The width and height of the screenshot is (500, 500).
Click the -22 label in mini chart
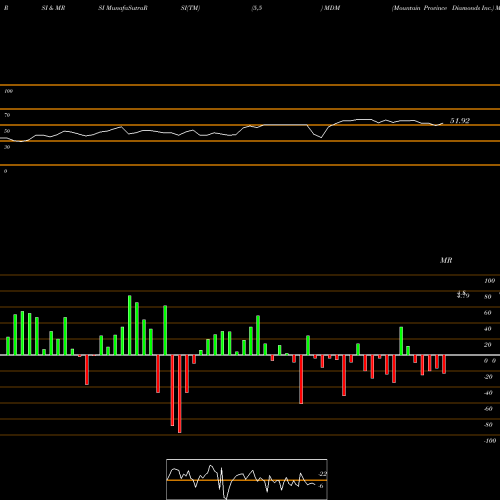[323, 474]
